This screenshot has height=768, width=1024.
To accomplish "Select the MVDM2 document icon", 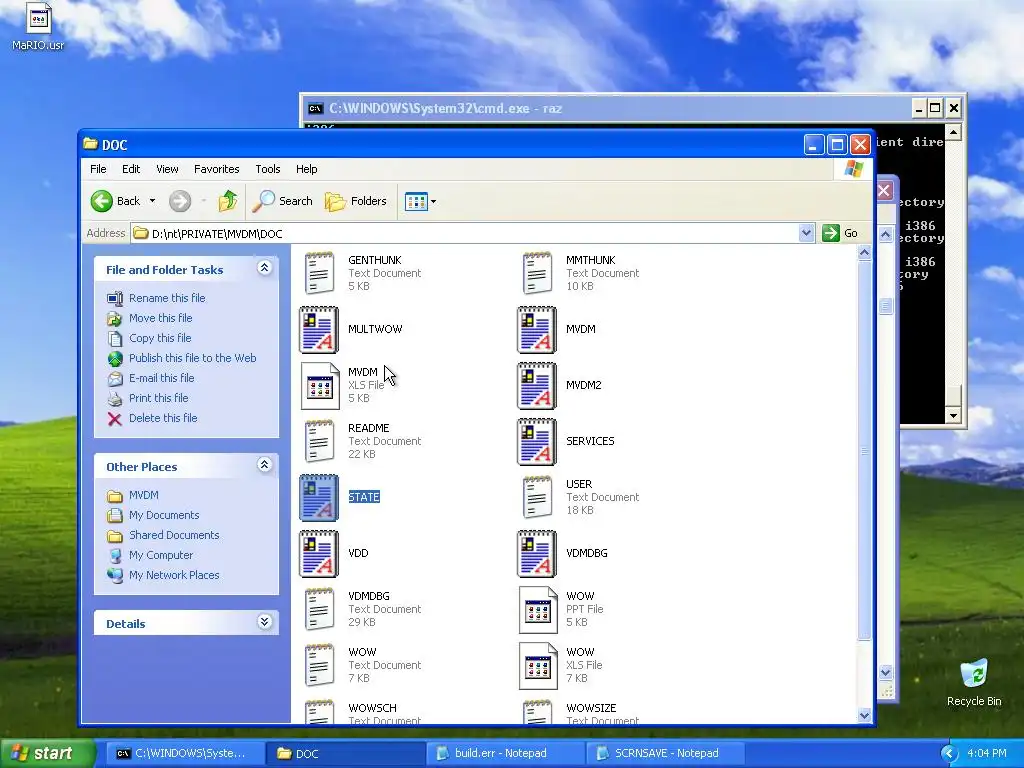I will 537,386.
